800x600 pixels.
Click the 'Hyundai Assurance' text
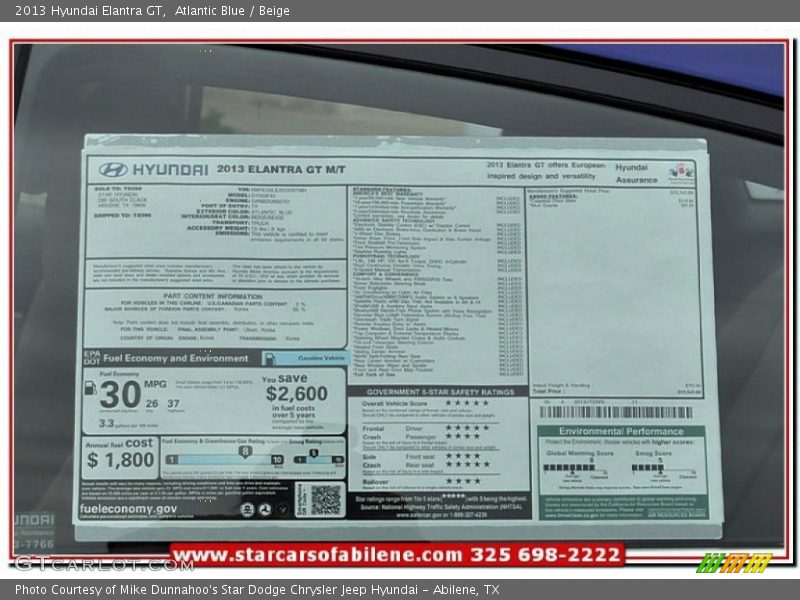[x=636, y=173]
